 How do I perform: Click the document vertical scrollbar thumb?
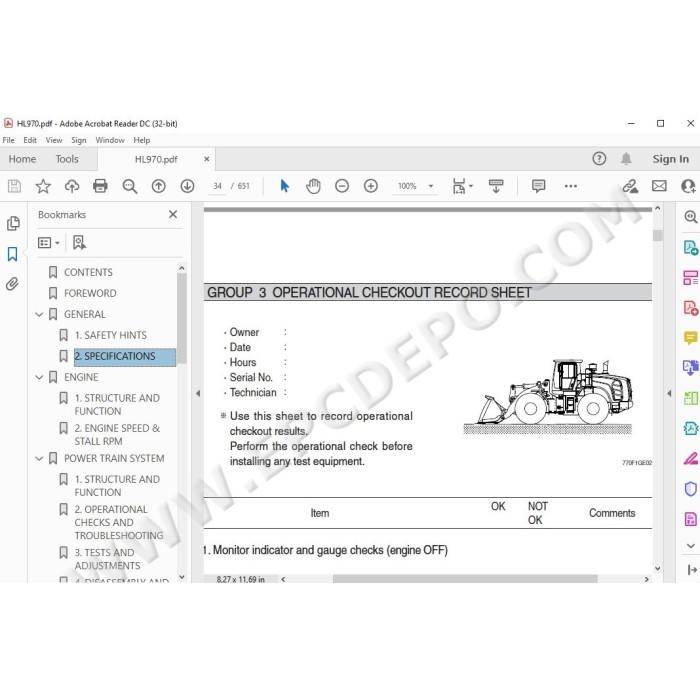click(x=658, y=235)
